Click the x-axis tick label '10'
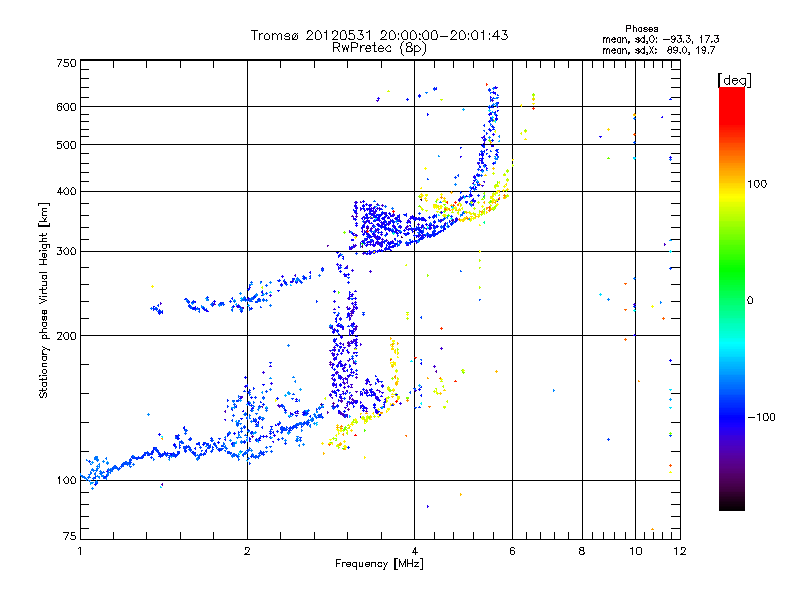Image resolution: width=800 pixels, height=600 pixels. coord(635,551)
